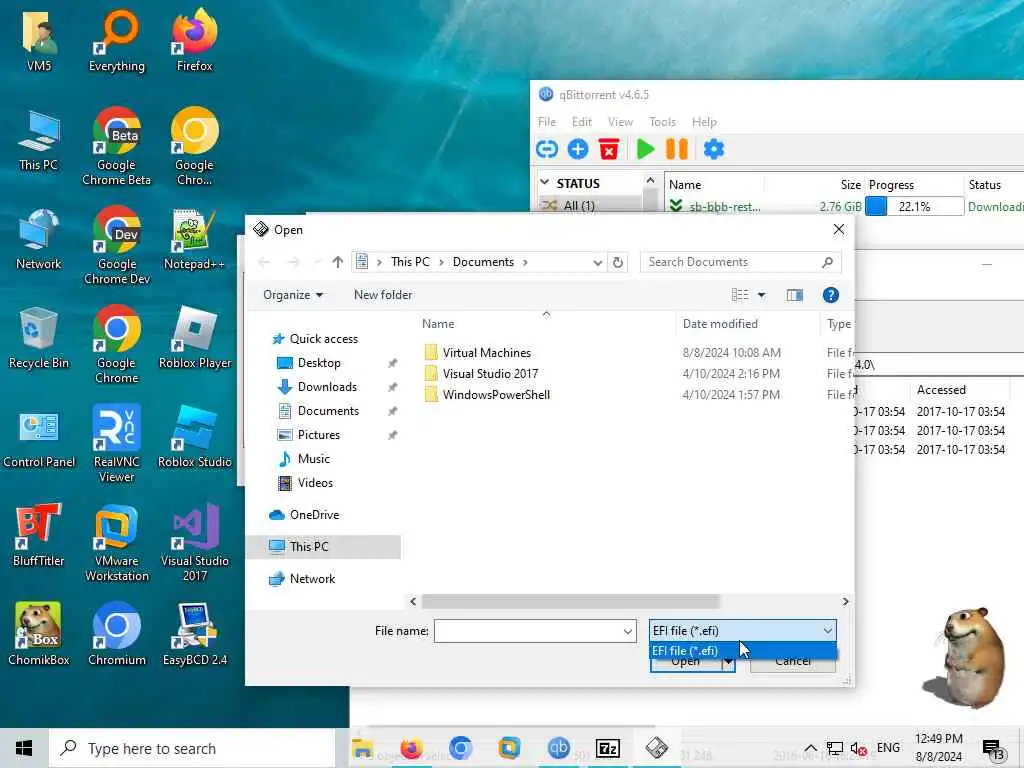
Task: Open the Chromium desktop shortcut
Action: coord(117,634)
